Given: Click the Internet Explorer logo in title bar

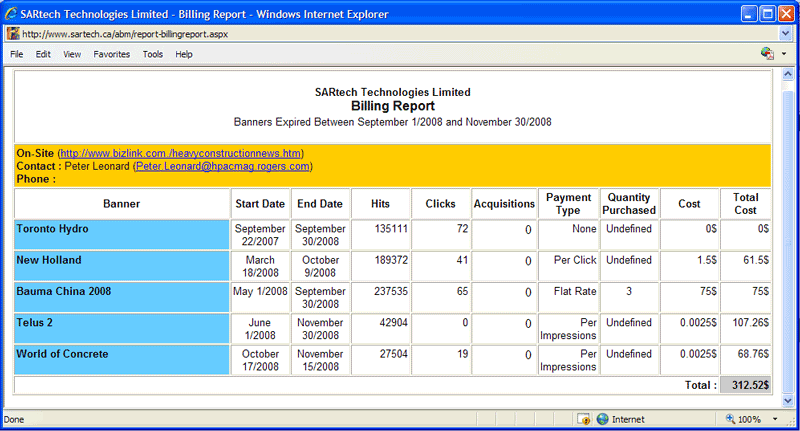Looking at the screenshot, I should [x=11, y=14].
